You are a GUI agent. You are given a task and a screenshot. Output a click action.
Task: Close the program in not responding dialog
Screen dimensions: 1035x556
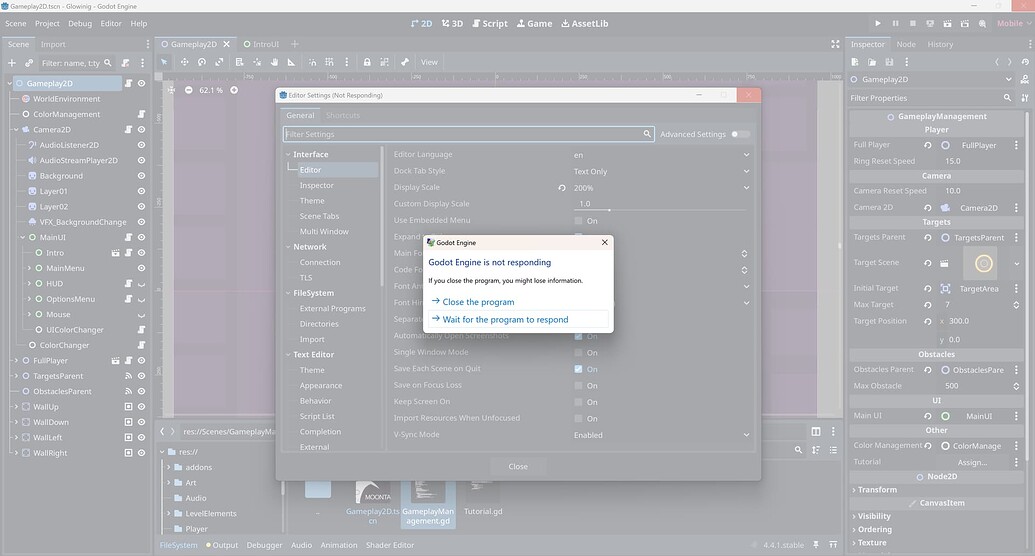pyautogui.click(x=478, y=302)
